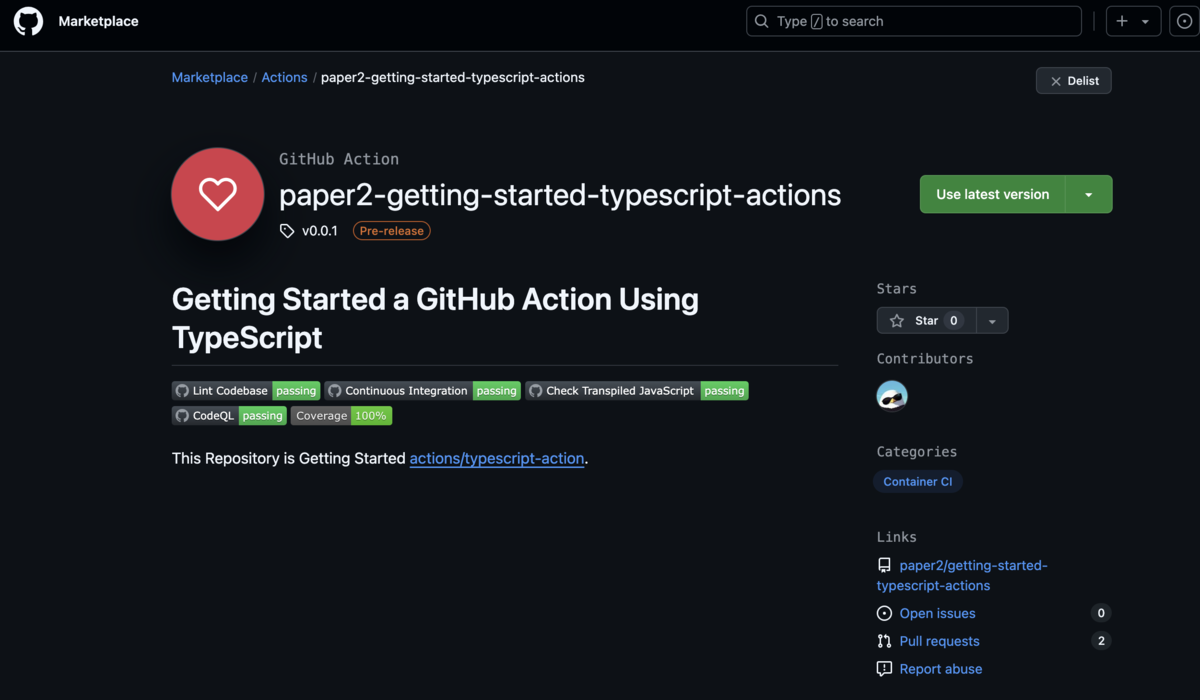Open the Container CI category
Viewport: 1200px width, 700px height.
pos(918,481)
